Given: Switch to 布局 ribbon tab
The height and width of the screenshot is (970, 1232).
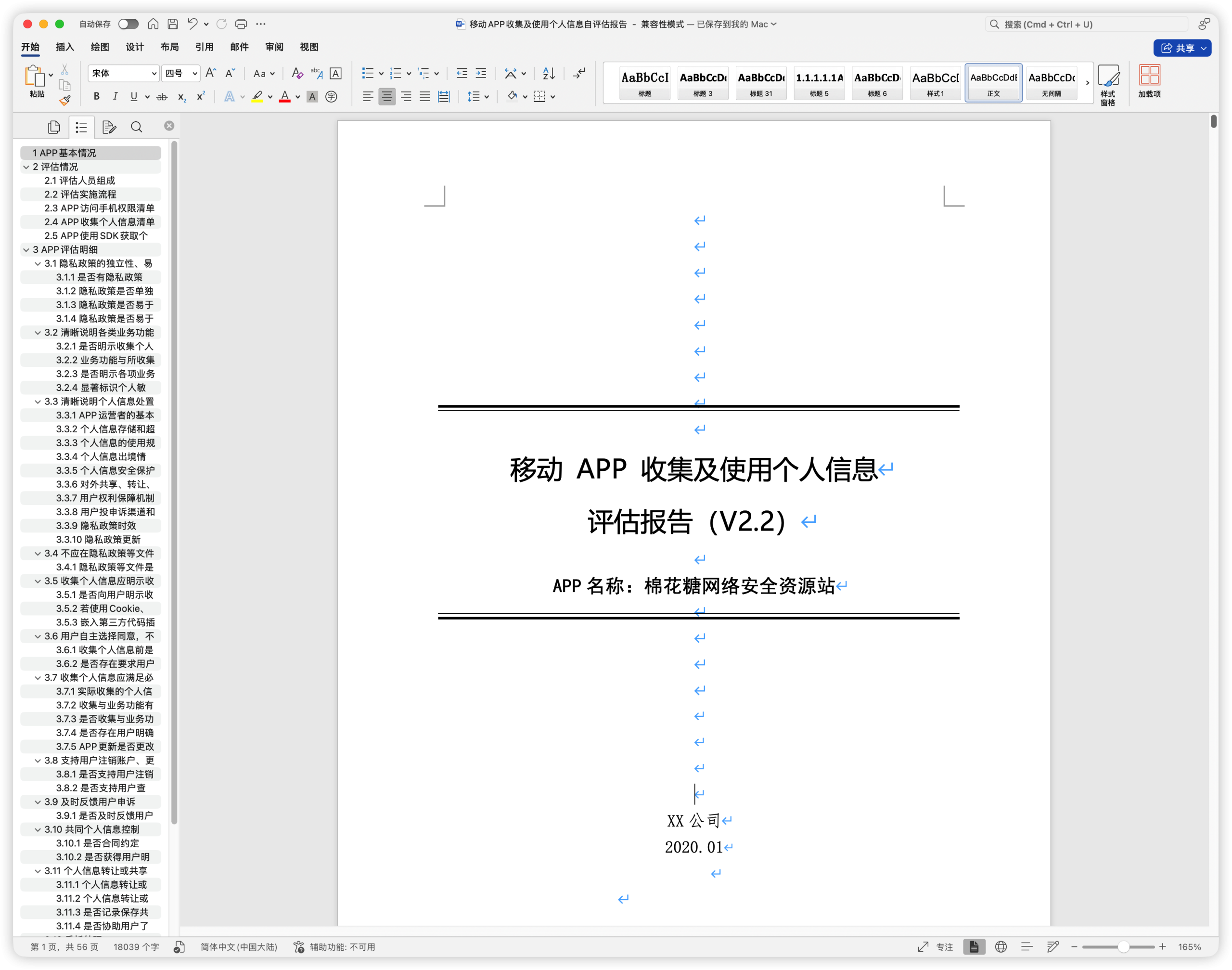Looking at the screenshot, I should coord(169,47).
